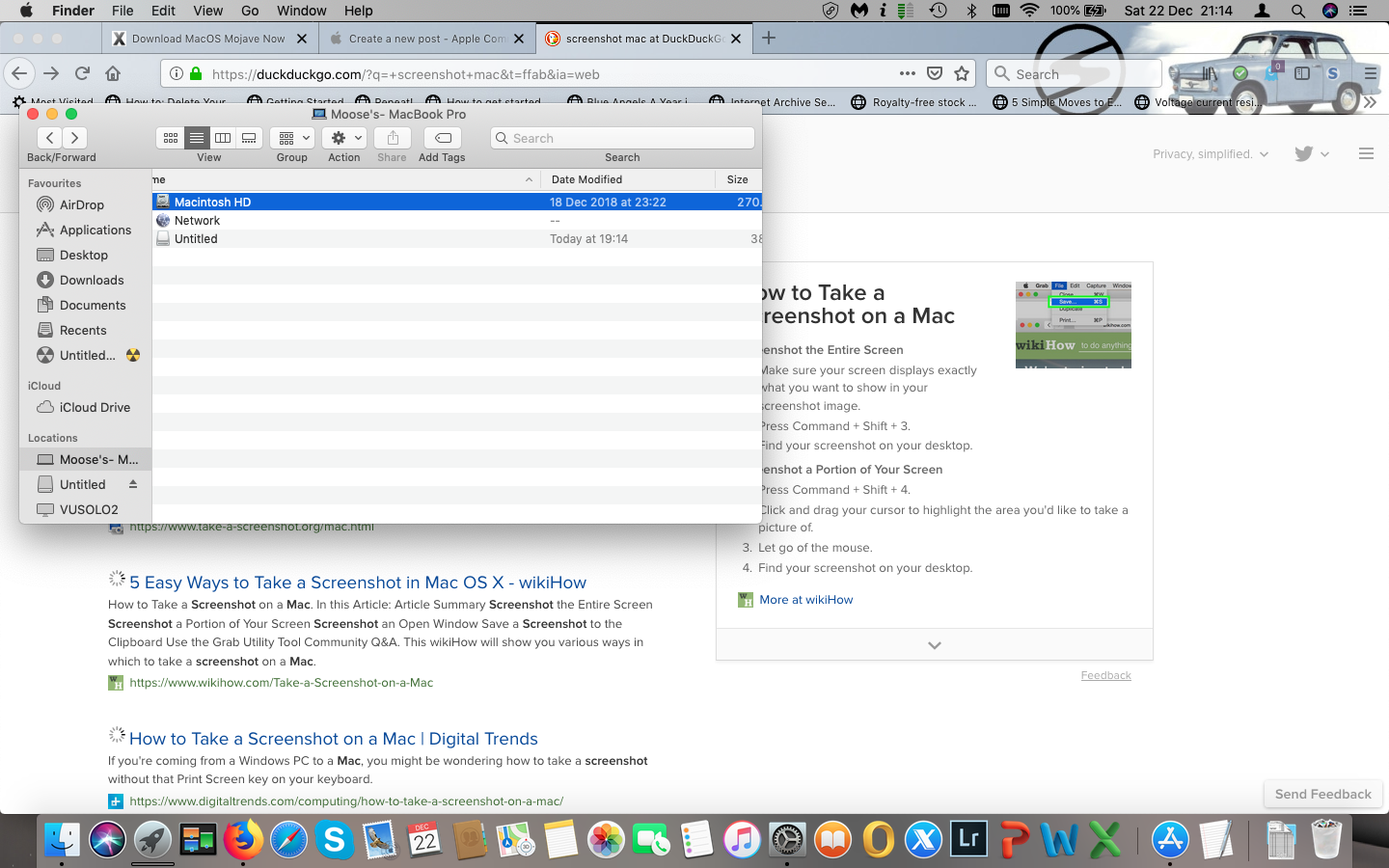Open Bluetooth status in menu bar
Image resolution: width=1389 pixels, height=868 pixels.
click(x=971, y=11)
